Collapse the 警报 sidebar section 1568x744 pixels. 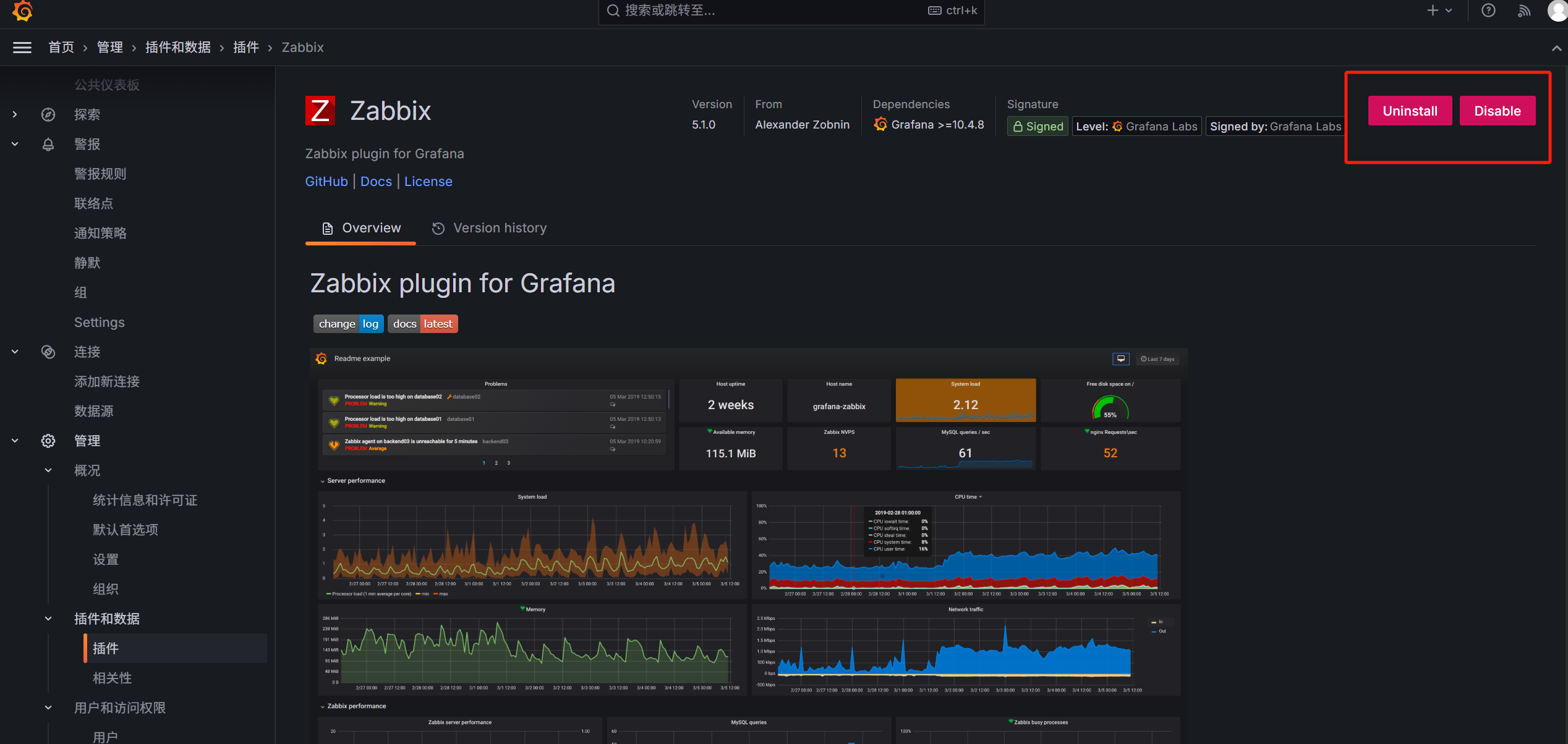pyautogui.click(x=15, y=144)
